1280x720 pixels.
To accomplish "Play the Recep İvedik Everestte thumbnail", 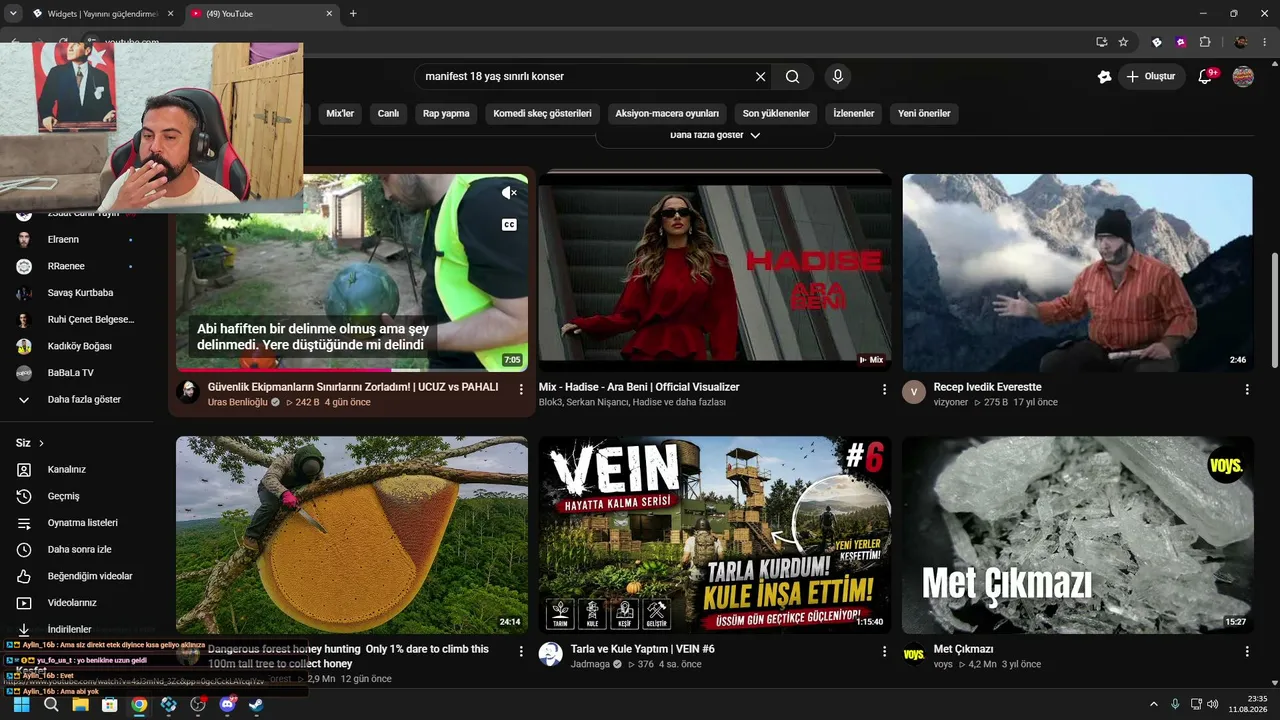I will (1077, 273).
